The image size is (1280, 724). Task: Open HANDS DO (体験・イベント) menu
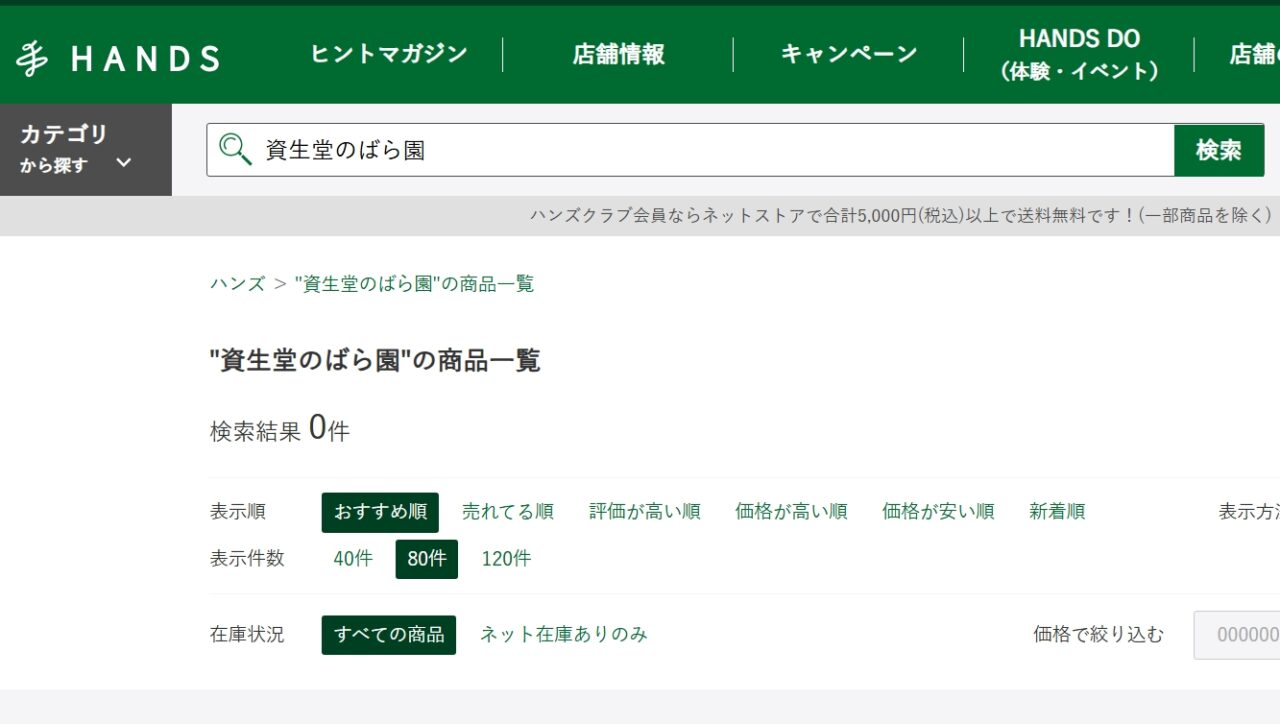click(1079, 54)
